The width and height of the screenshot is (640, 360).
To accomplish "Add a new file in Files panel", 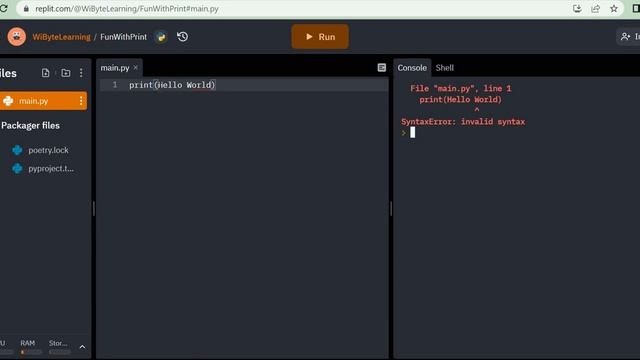I will [x=45, y=73].
